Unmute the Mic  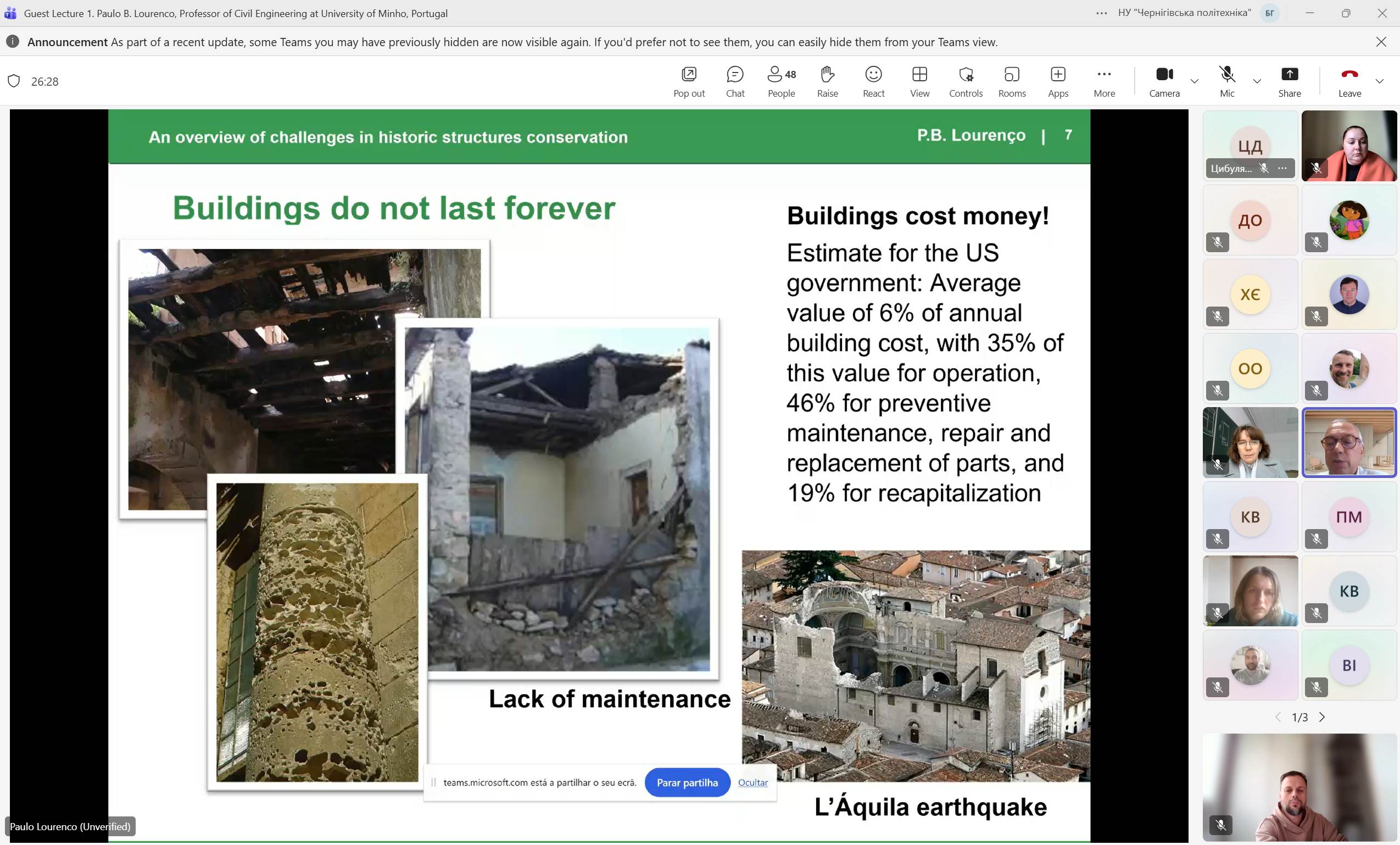[x=1226, y=81]
